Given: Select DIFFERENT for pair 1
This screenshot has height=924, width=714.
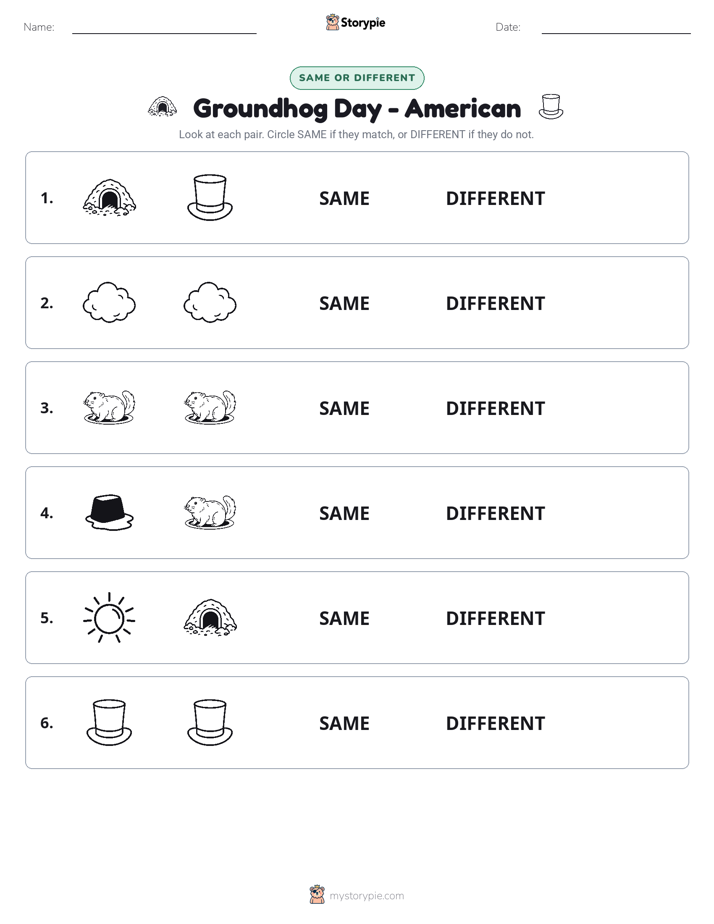Looking at the screenshot, I should [x=495, y=198].
